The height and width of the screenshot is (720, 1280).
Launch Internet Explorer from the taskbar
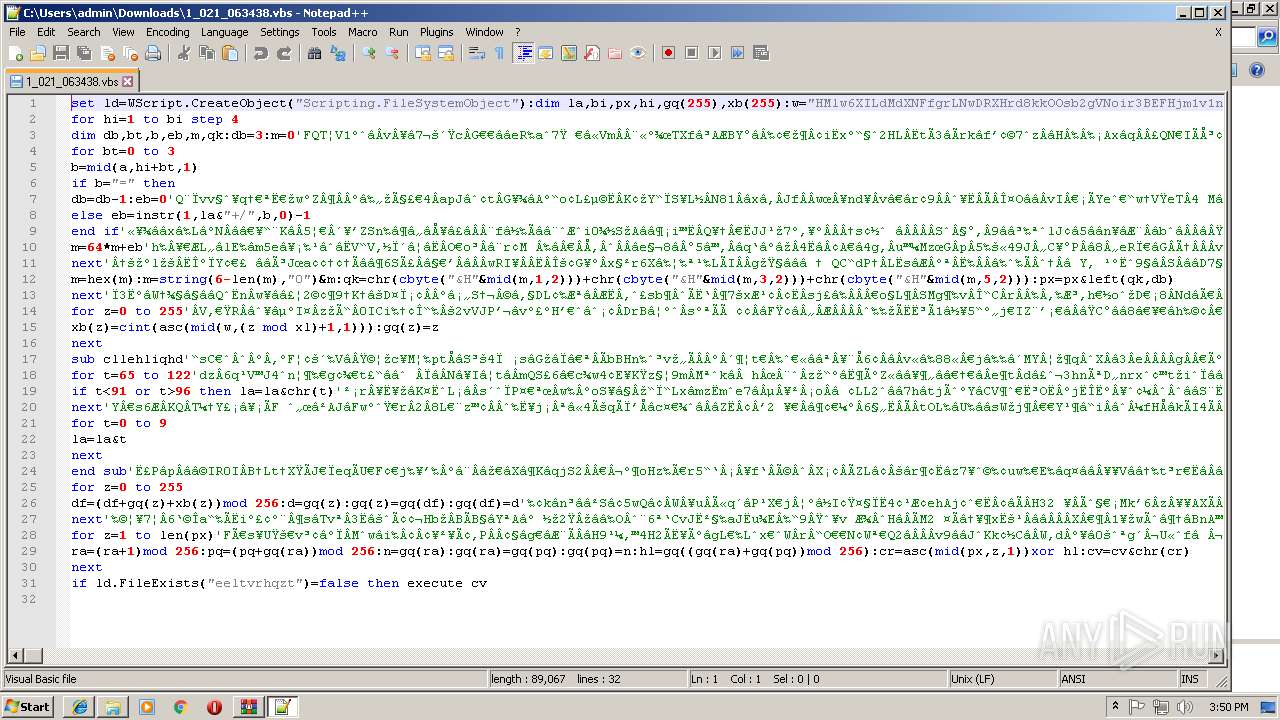[79, 707]
